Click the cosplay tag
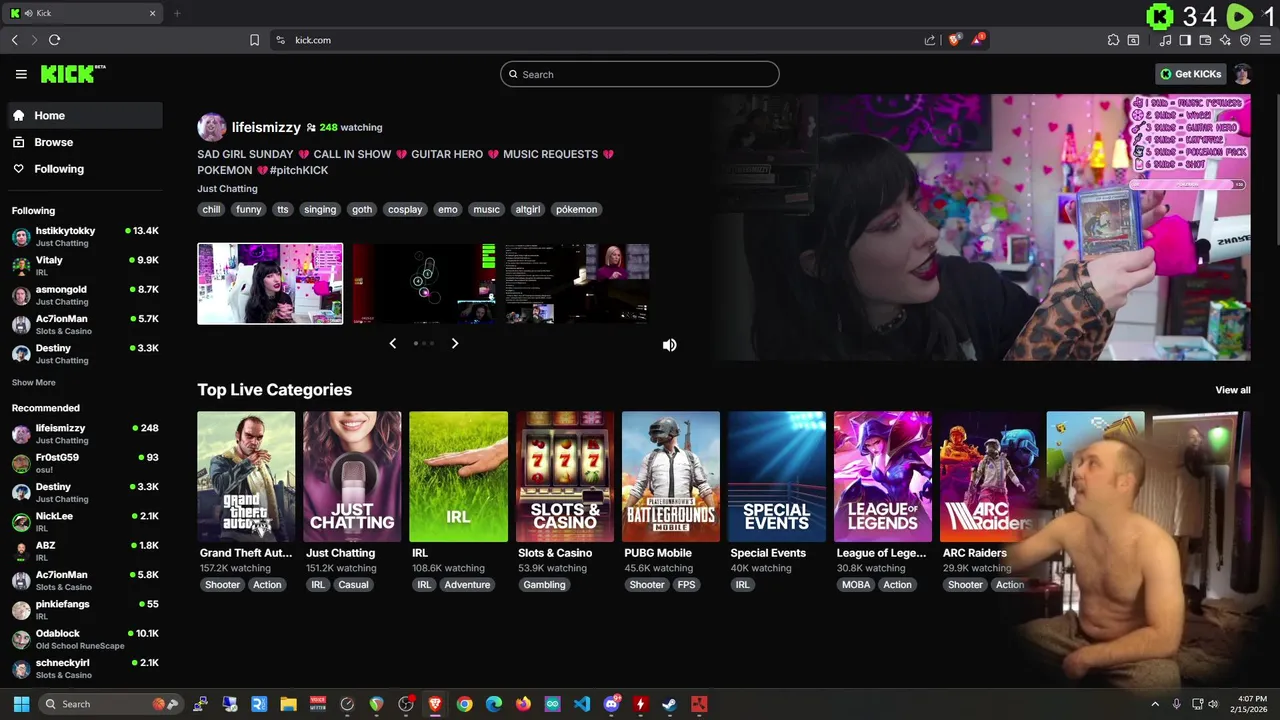Image resolution: width=1280 pixels, height=720 pixels. tap(405, 209)
